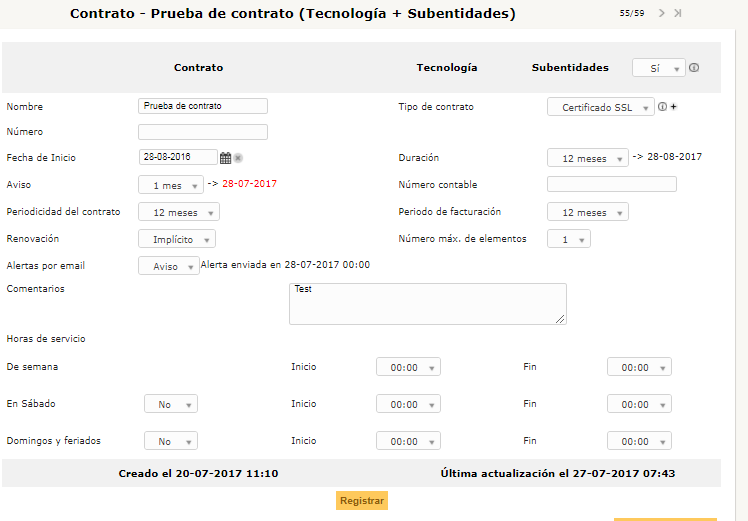Image resolution: width=748 pixels, height=521 pixels.
Task: Click in the Comentarios text area
Action: [x=428, y=304]
